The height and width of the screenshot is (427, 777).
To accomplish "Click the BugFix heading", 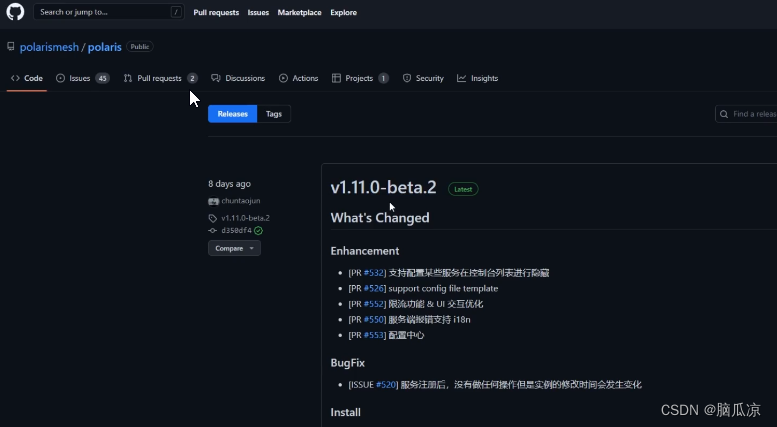I will tap(348, 363).
